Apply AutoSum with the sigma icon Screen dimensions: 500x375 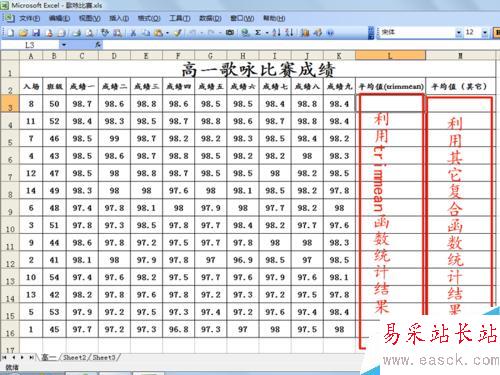click(258, 33)
